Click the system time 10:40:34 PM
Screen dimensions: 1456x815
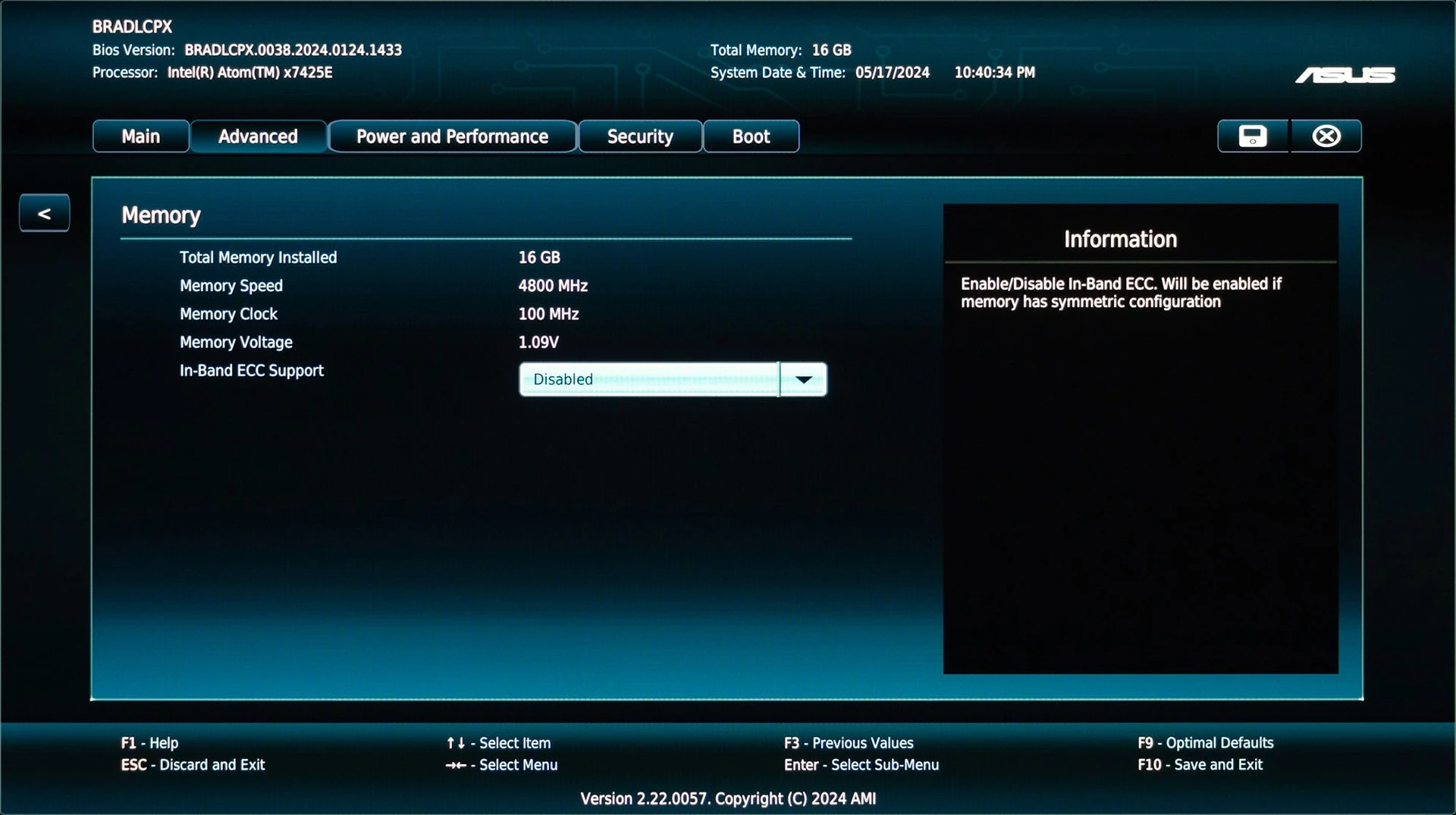pos(995,73)
